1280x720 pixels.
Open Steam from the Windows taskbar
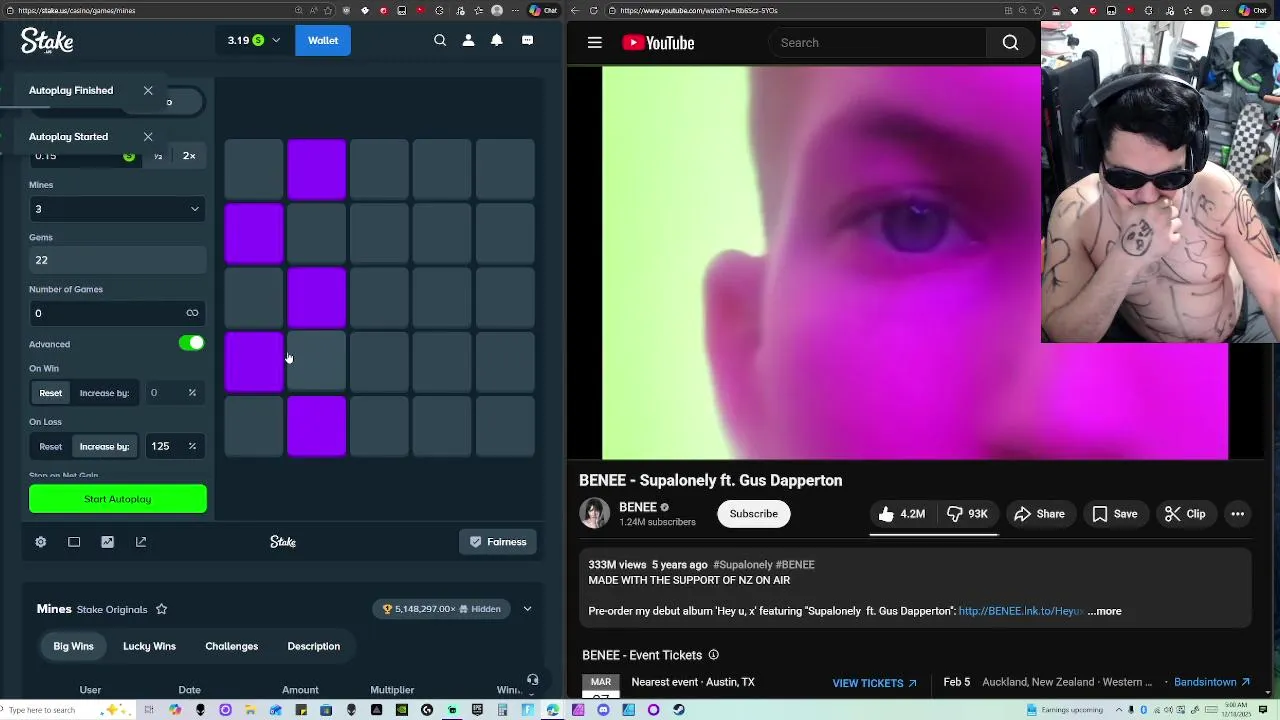click(679, 710)
